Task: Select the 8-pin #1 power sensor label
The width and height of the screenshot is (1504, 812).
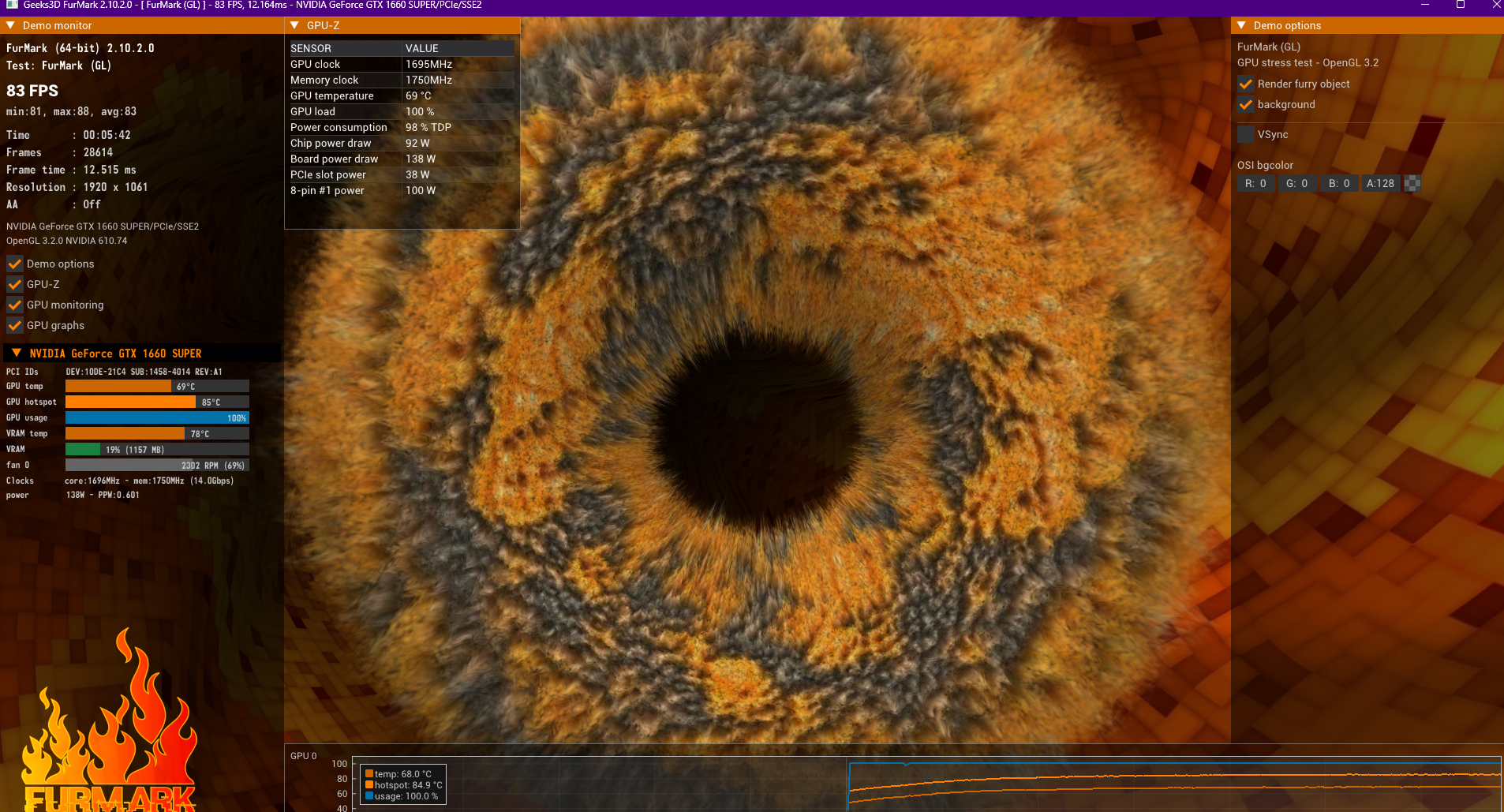Action: click(327, 190)
